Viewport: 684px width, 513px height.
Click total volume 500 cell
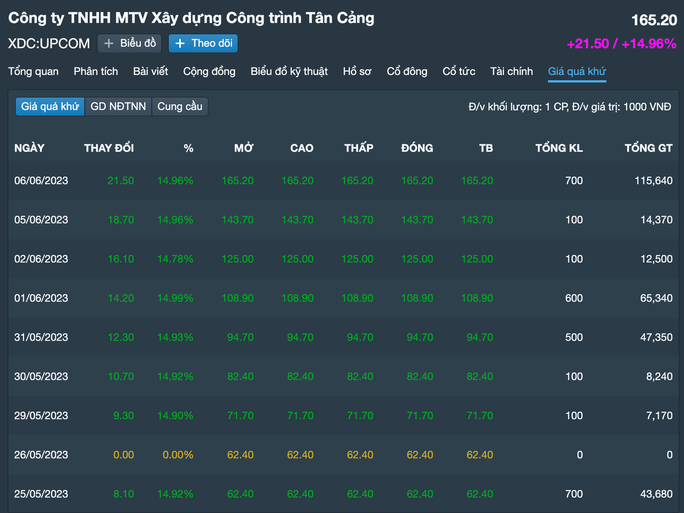574,337
